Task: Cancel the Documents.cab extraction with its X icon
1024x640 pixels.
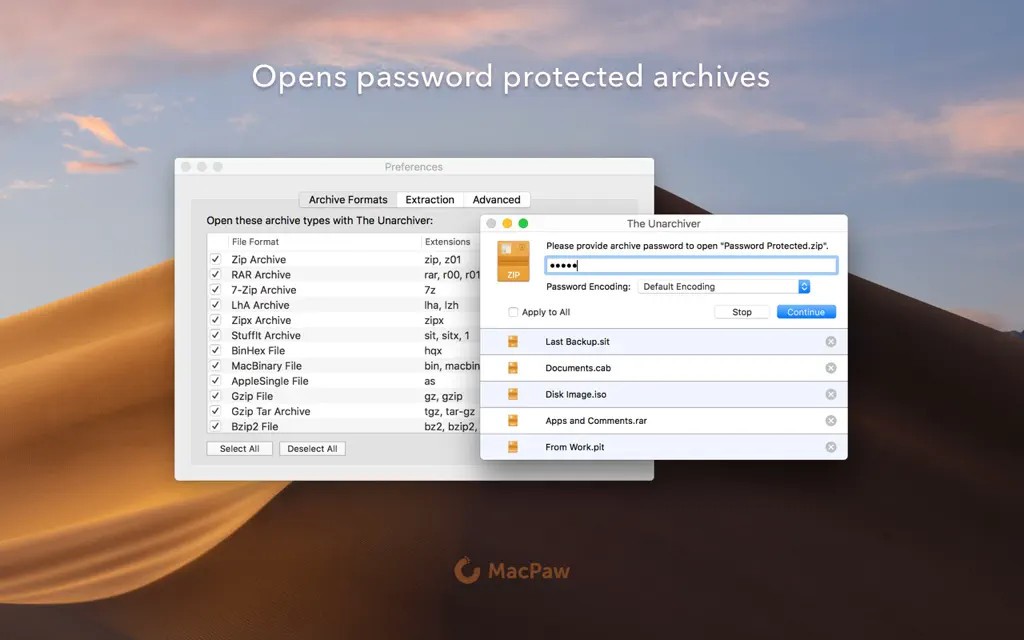Action: click(830, 368)
